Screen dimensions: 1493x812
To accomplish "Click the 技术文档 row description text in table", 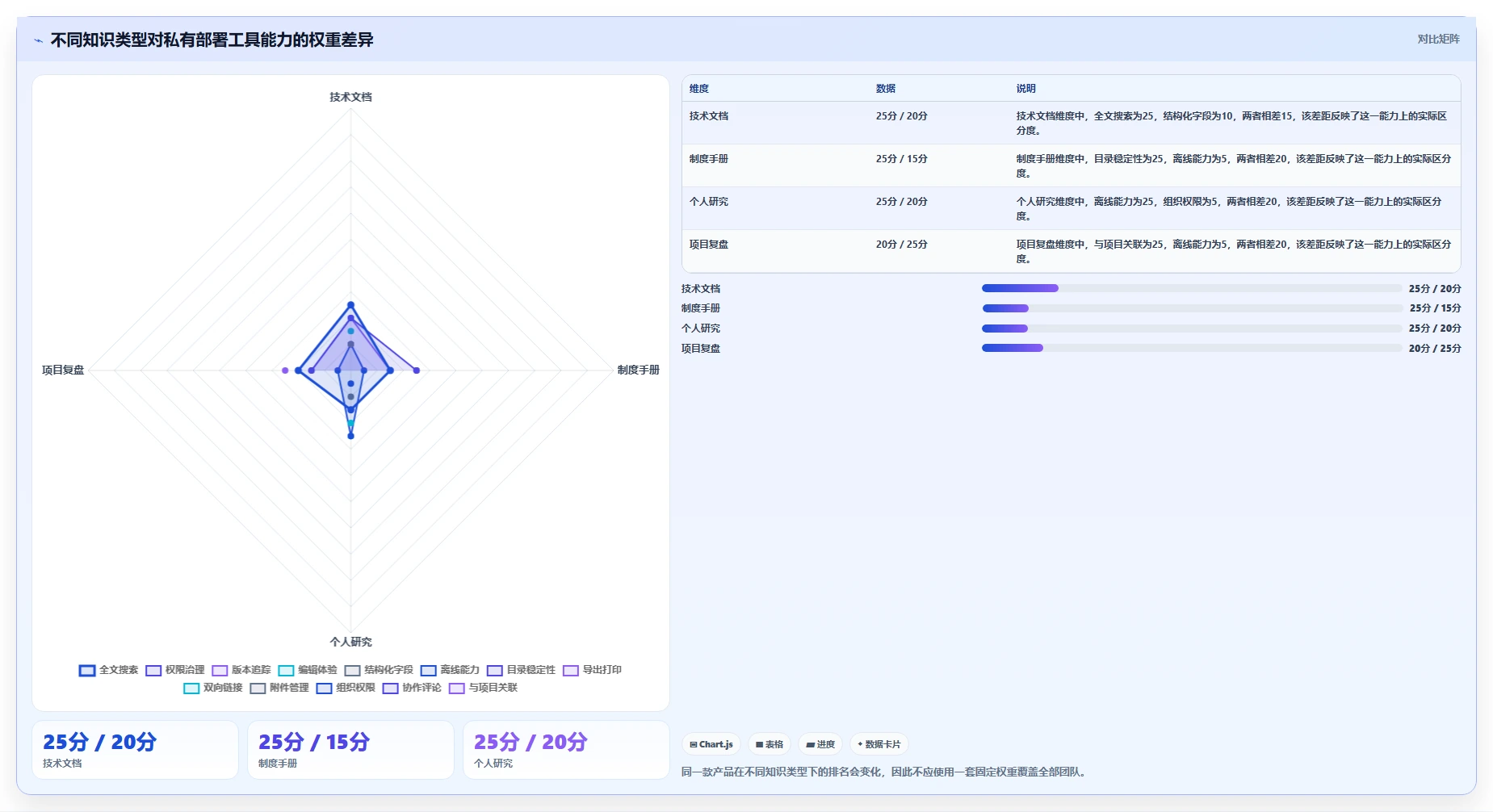I will (1232, 123).
